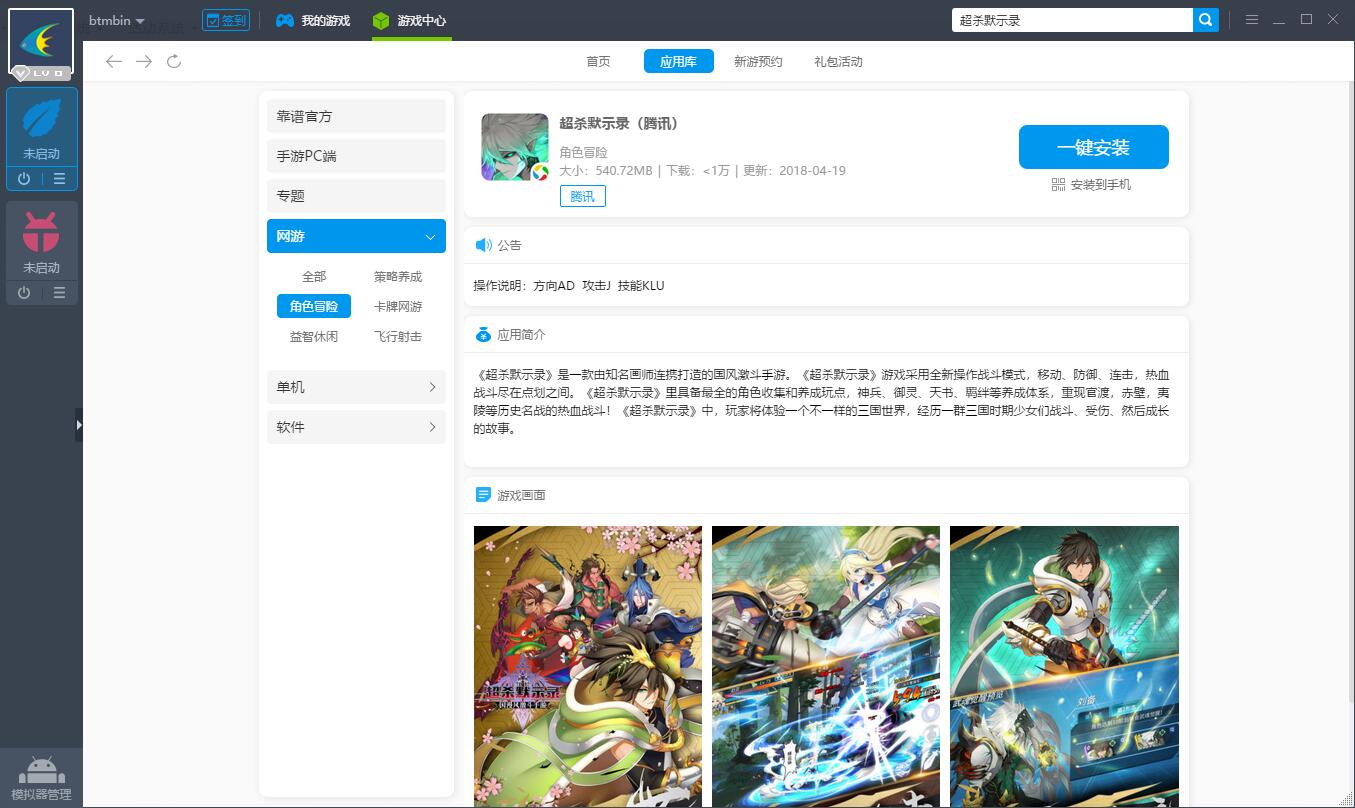
Task: Select the blue leaf emulator instance
Action: pyautogui.click(x=42, y=127)
